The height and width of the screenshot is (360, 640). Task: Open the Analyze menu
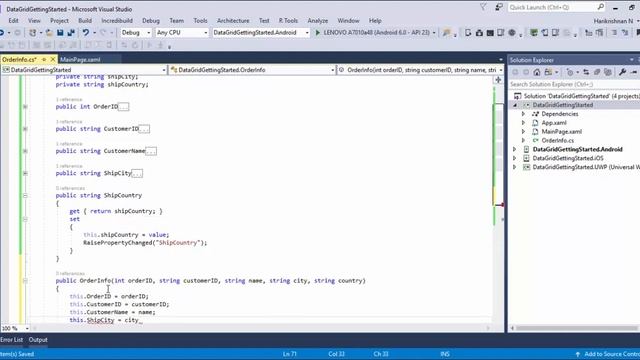(318, 20)
